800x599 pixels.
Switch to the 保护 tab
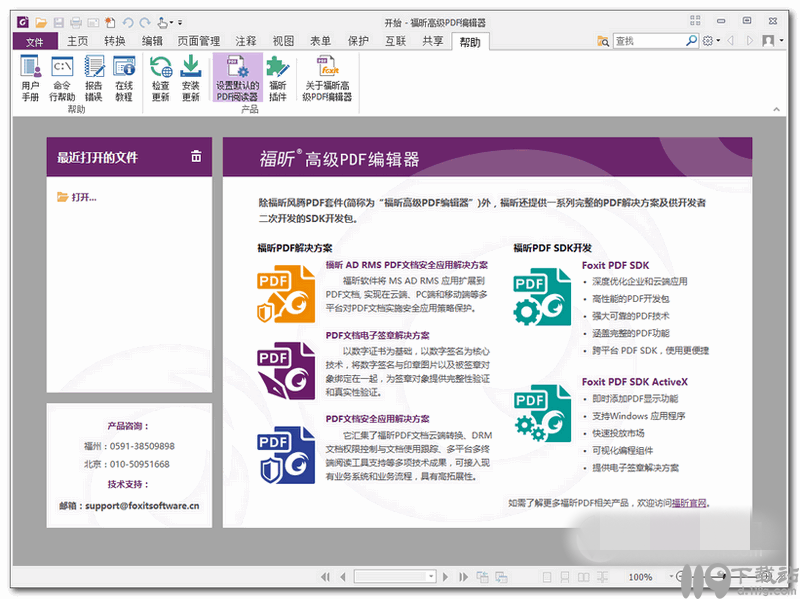tap(358, 41)
